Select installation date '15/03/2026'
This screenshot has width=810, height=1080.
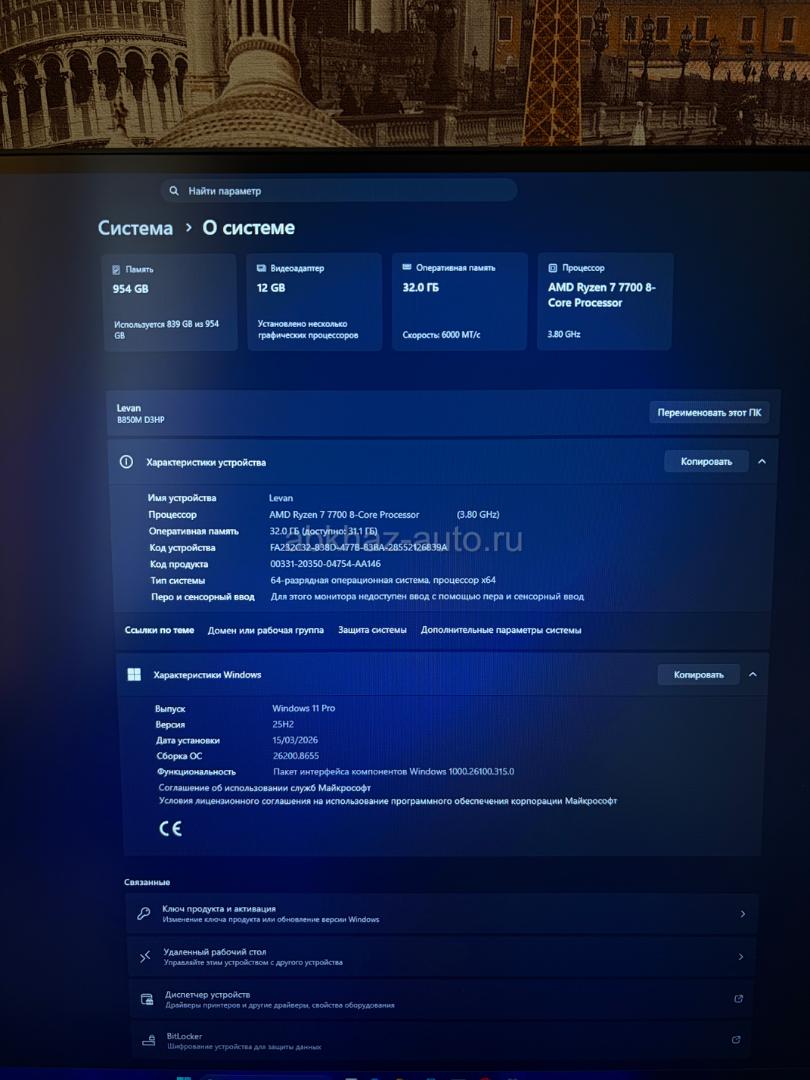click(x=295, y=740)
